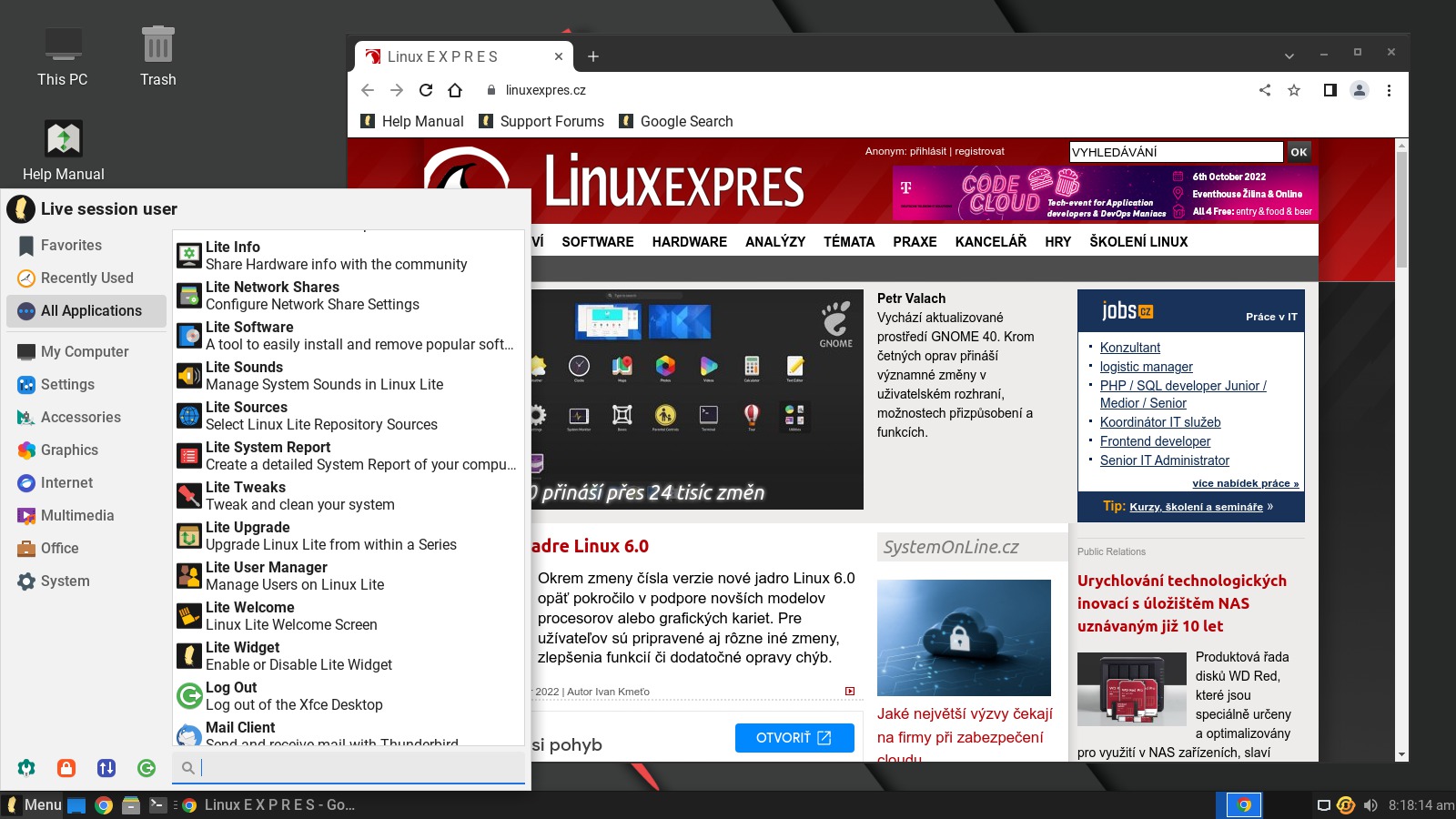Focus the application menu search field
The width and height of the screenshot is (1456, 819).
pos(349,768)
